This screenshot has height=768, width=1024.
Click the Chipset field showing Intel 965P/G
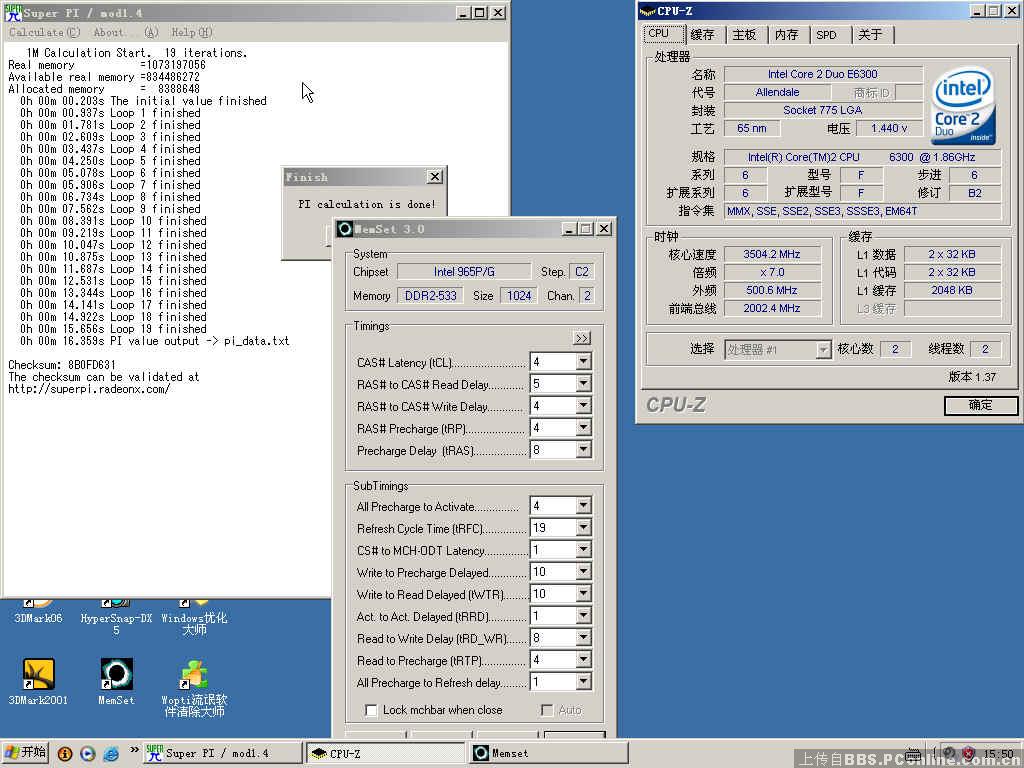click(x=464, y=272)
